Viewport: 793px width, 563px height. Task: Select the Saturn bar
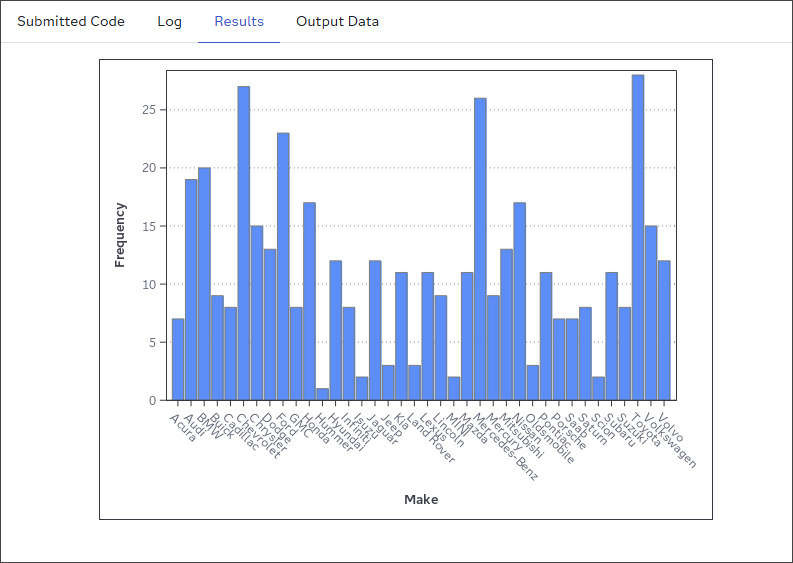[x=585, y=354]
